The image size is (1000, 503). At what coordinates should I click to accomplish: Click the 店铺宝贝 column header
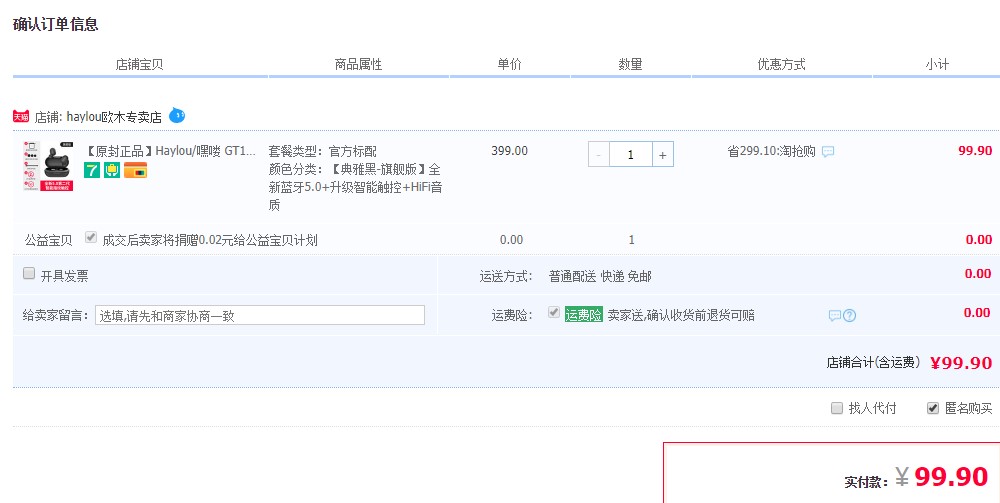pos(140,64)
